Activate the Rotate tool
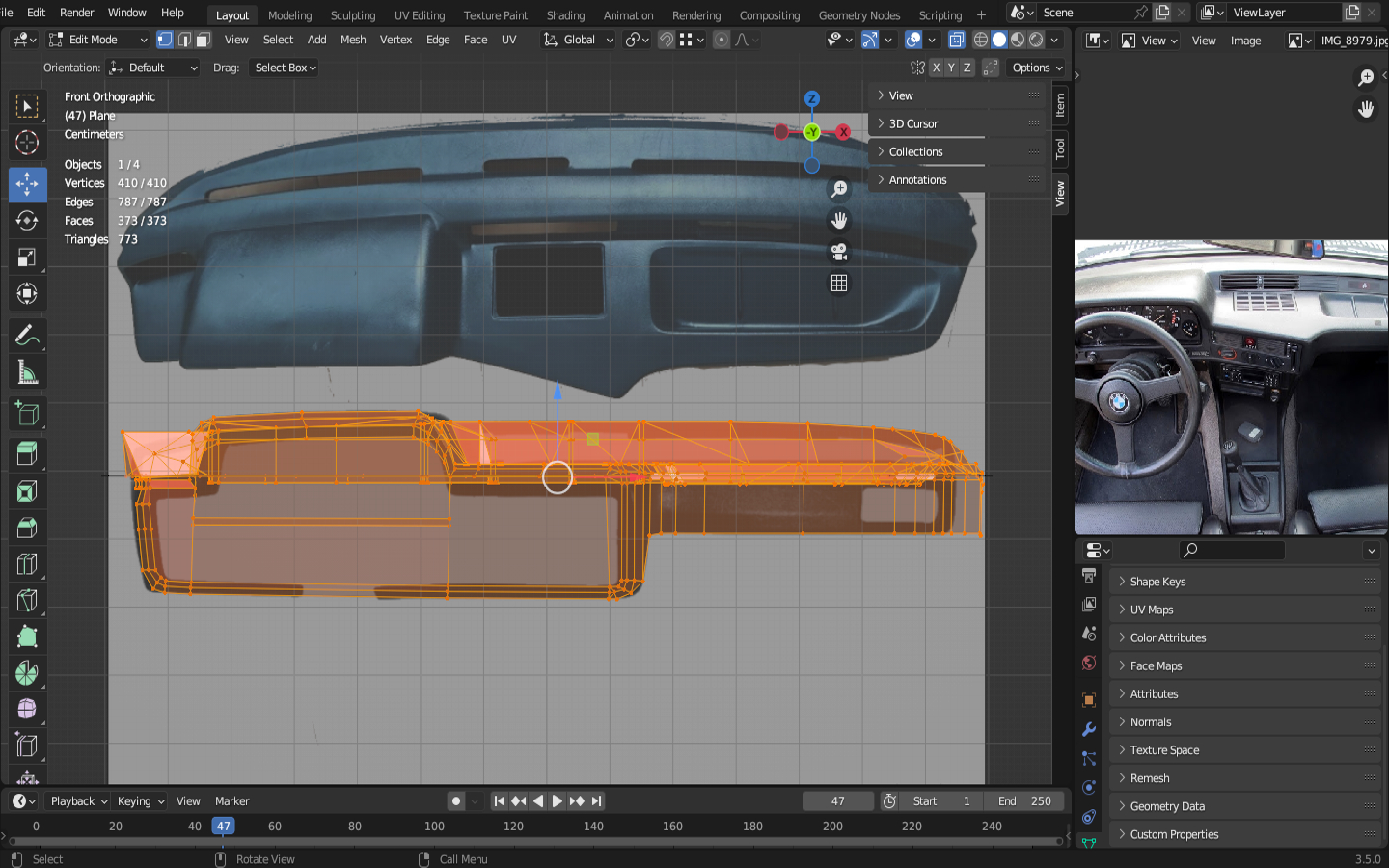Viewport: 1389px width, 868px height. coord(27,221)
